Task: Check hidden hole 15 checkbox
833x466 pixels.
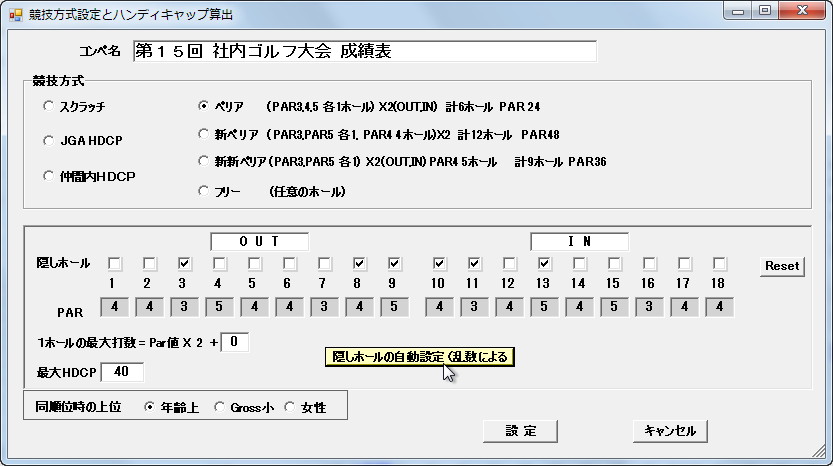Action: tap(614, 264)
